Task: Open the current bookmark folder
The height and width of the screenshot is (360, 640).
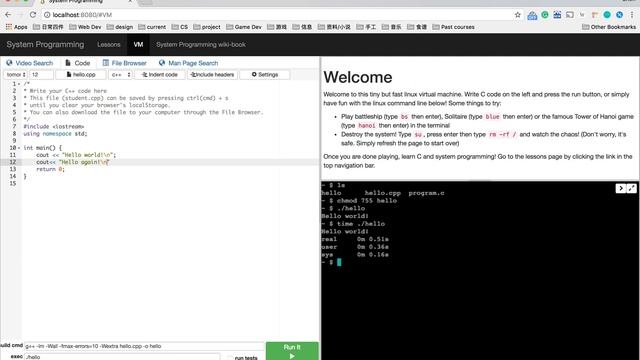Action: pyautogui.click(x=152, y=27)
